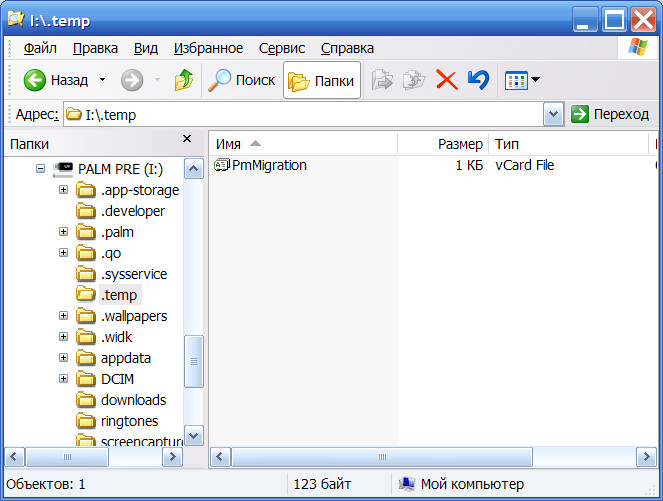Sort by the Тип column header
Image resolution: width=663 pixels, height=501 pixels.
point(568,144)
